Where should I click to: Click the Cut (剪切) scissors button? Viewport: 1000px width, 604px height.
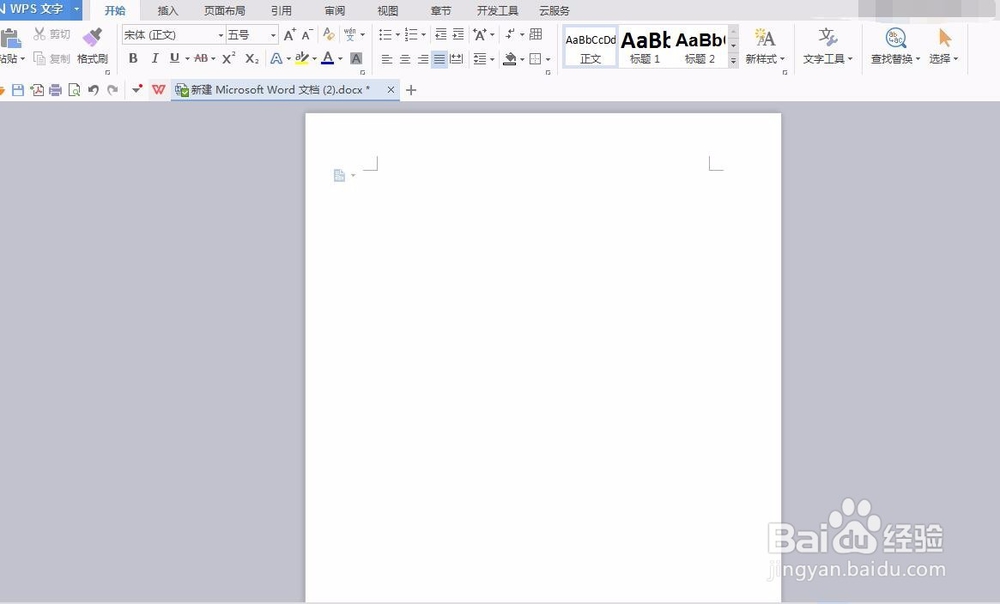(52, 34)
